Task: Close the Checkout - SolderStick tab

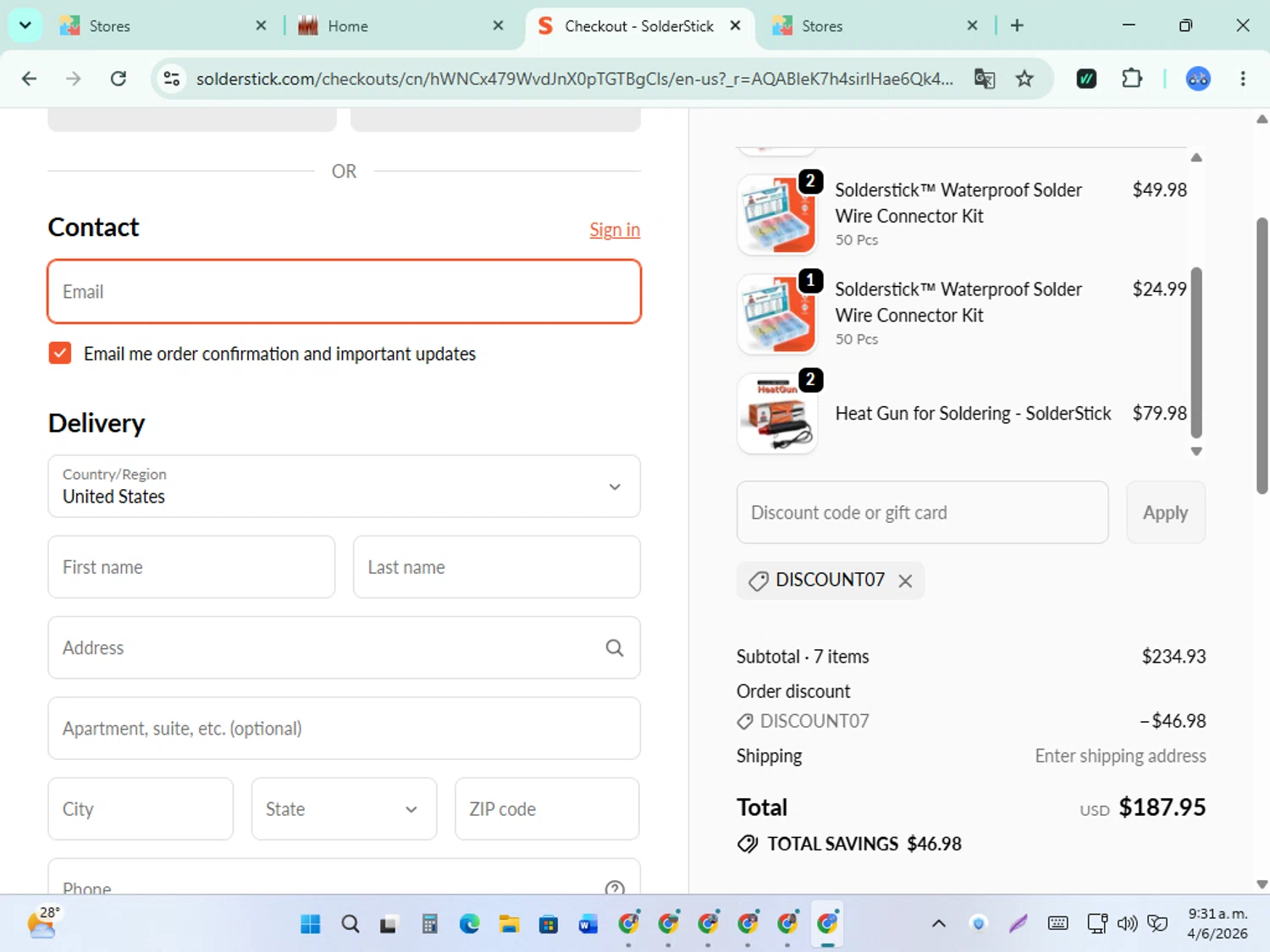Action: [x=735, y=25]
